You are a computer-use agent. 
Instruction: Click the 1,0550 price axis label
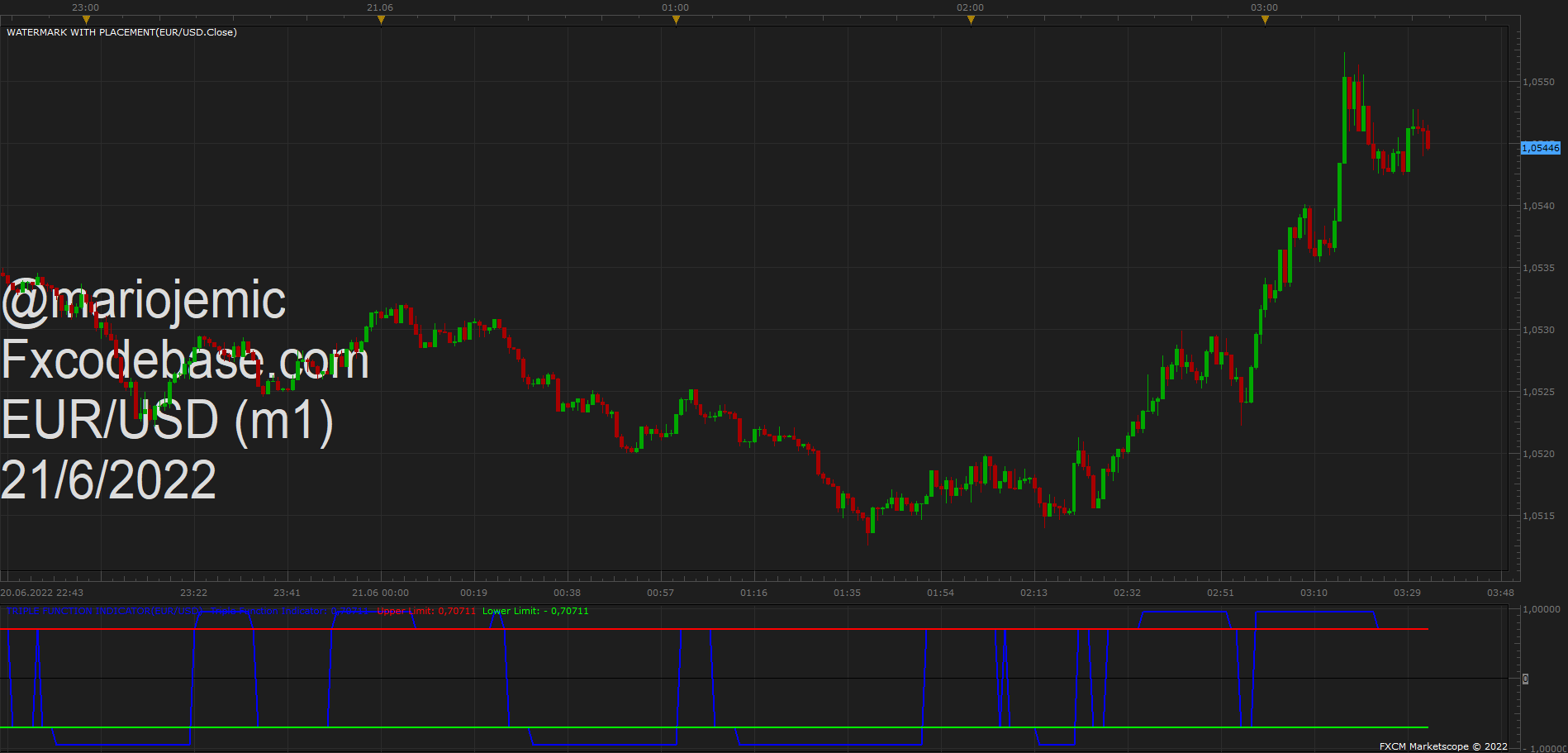(1539, 82)
